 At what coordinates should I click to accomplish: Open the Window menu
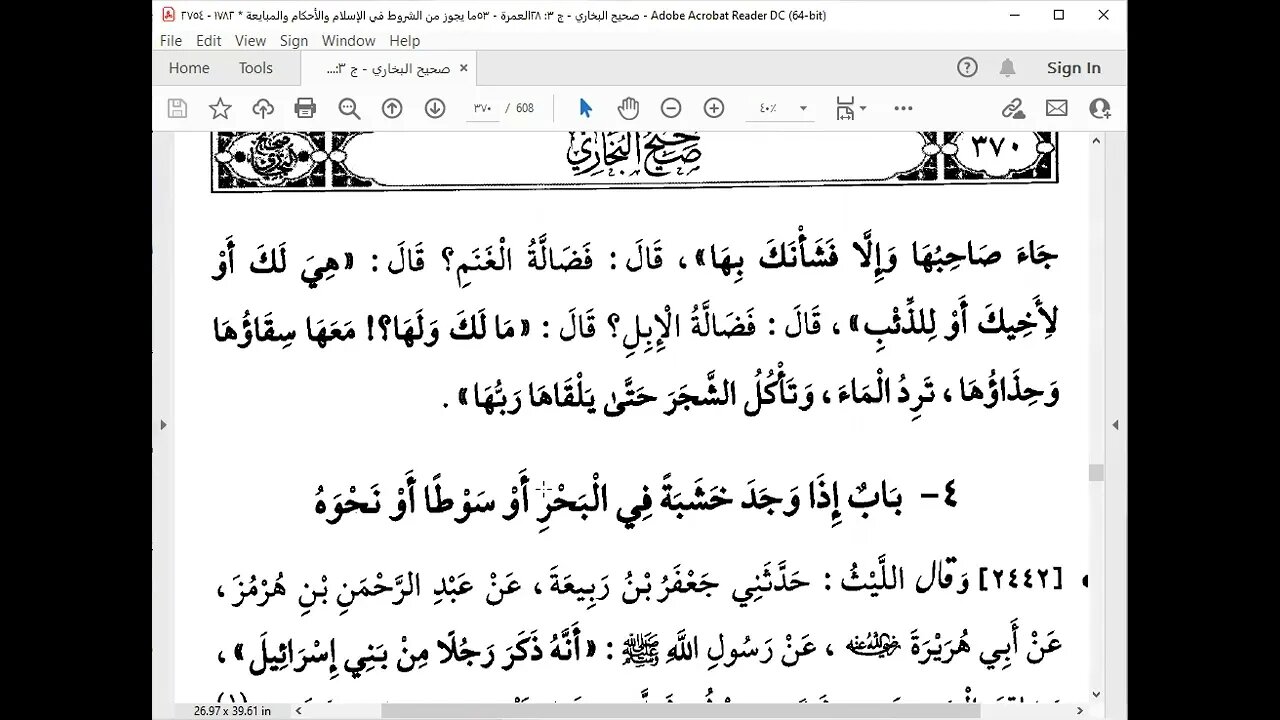[x=349, y=41]
